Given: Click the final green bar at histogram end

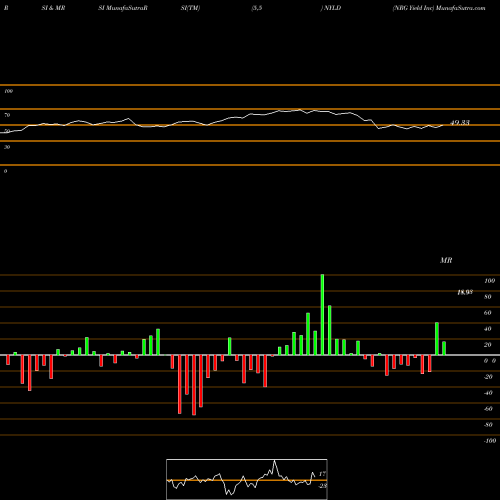Looking at the screenshot, I should 444,348.
